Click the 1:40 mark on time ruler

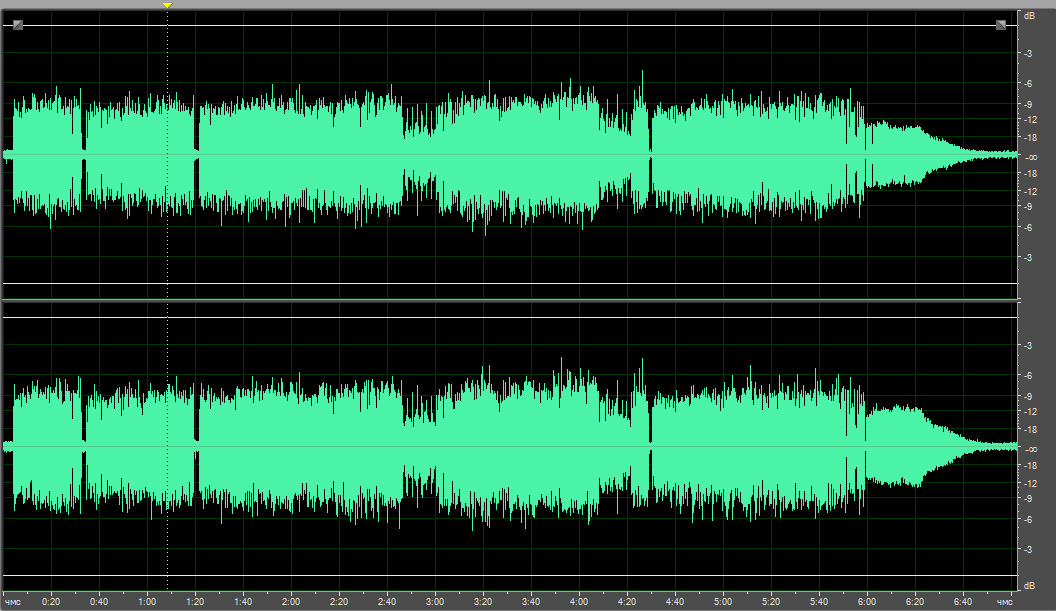pyautogui.click(x=243, y=602)
